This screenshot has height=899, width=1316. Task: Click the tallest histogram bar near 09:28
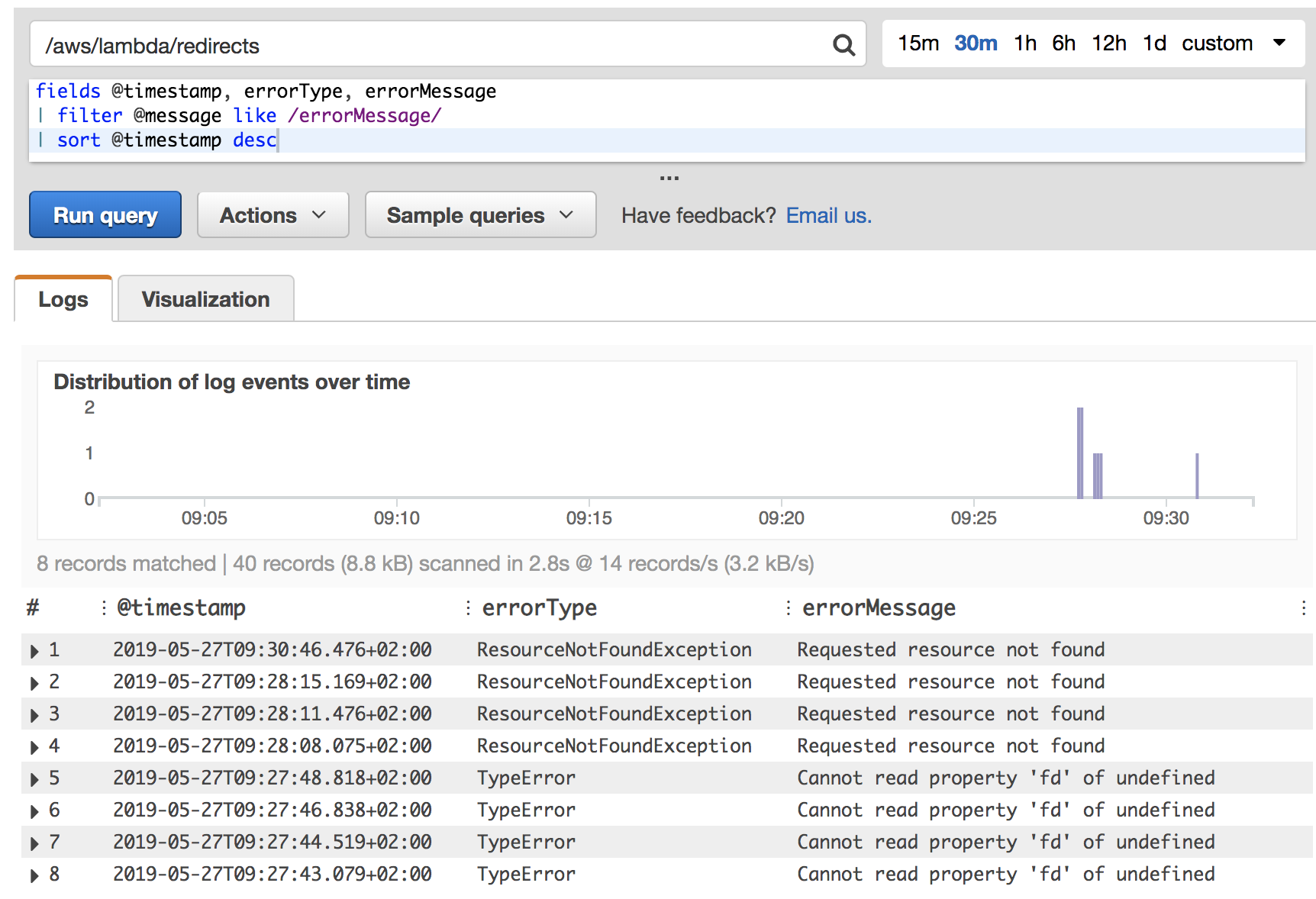[1080, 453]
